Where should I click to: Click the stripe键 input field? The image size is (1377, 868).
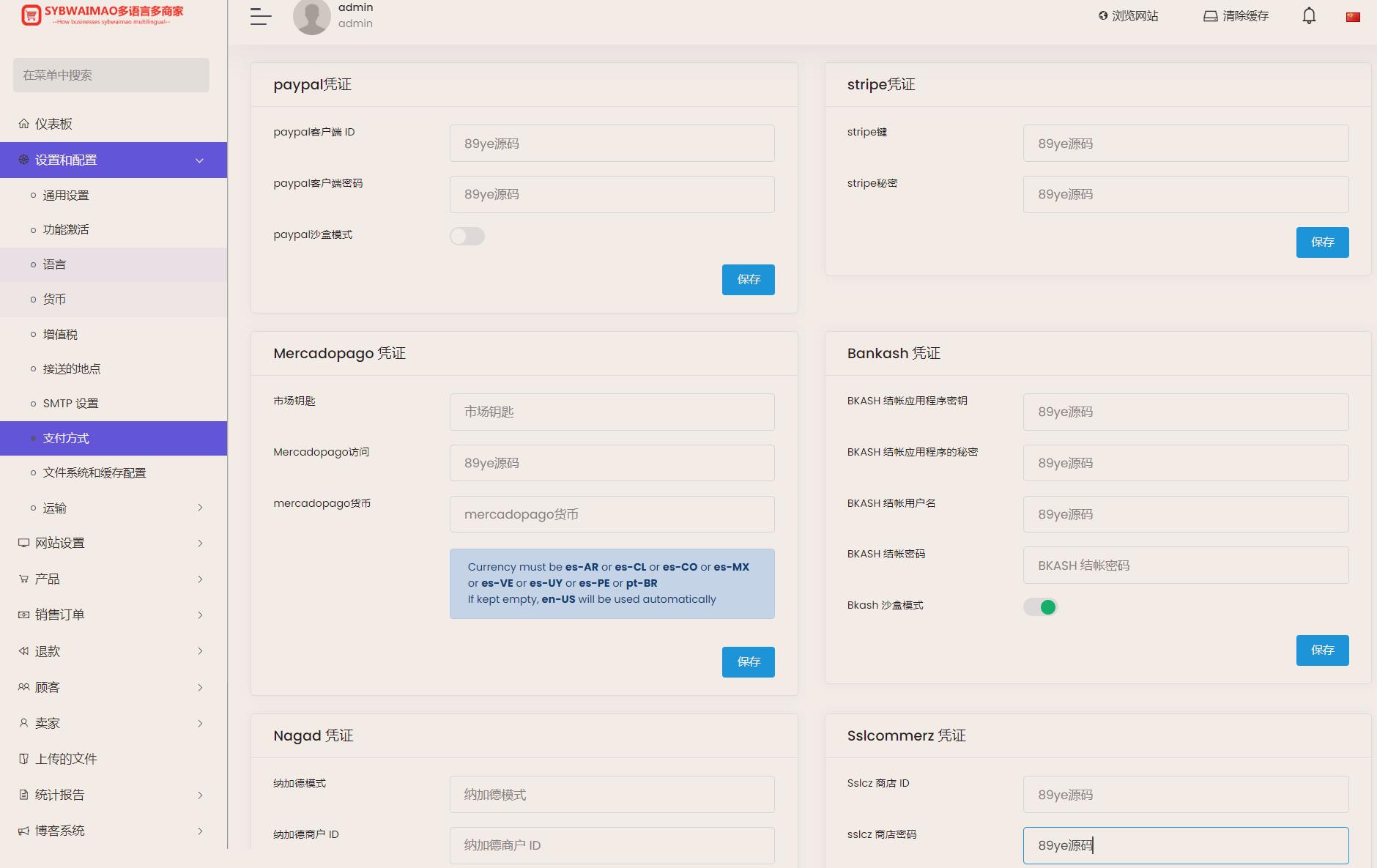pos(1186,144)
